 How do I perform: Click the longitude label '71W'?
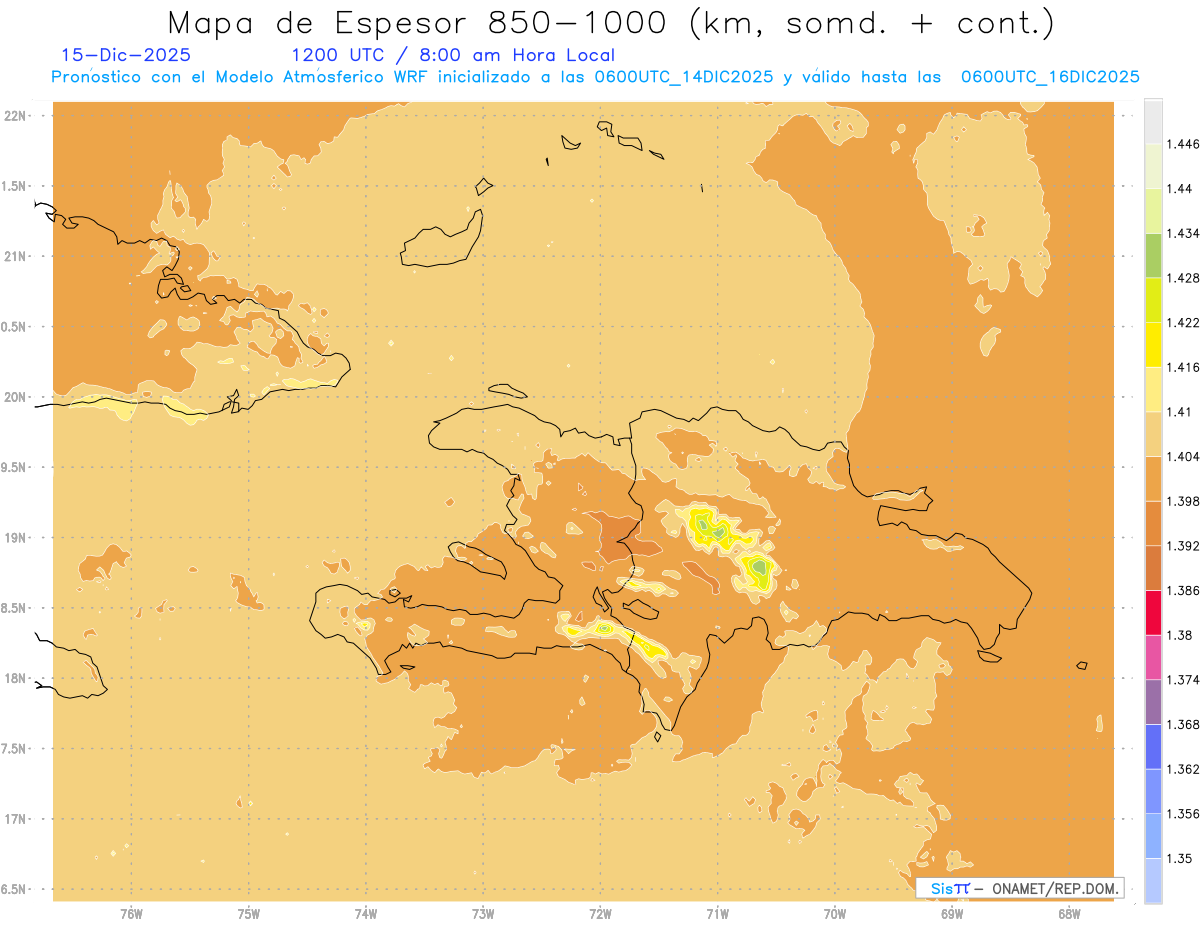point(718,913)
